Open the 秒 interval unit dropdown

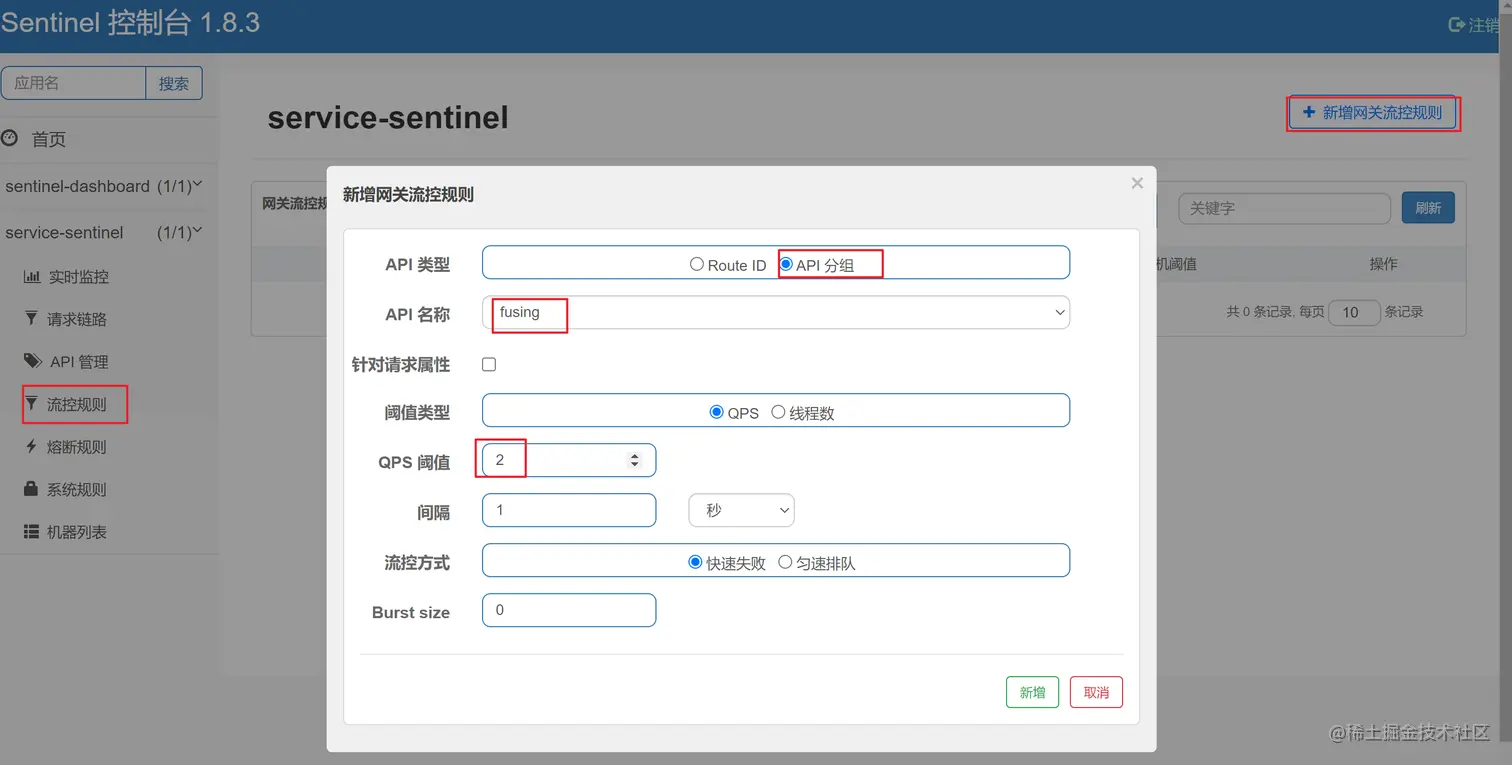741,510
